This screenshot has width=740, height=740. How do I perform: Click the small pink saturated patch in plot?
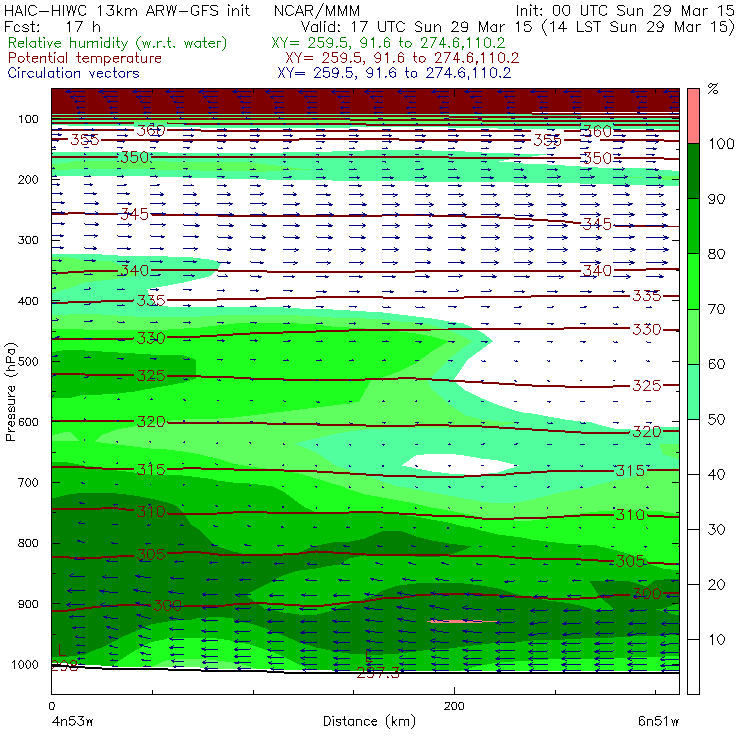tap(462, 622)
